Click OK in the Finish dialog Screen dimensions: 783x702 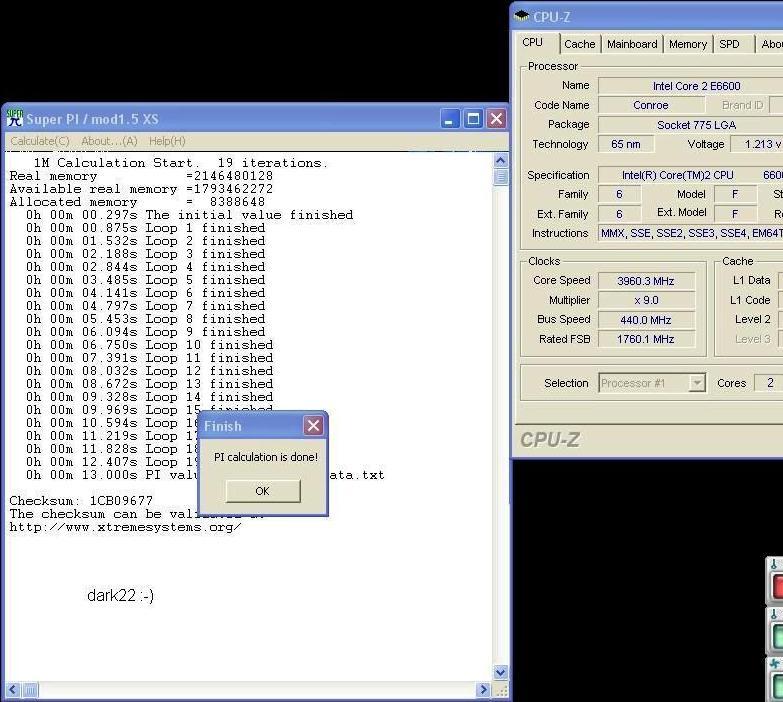[x=263, y=491]
